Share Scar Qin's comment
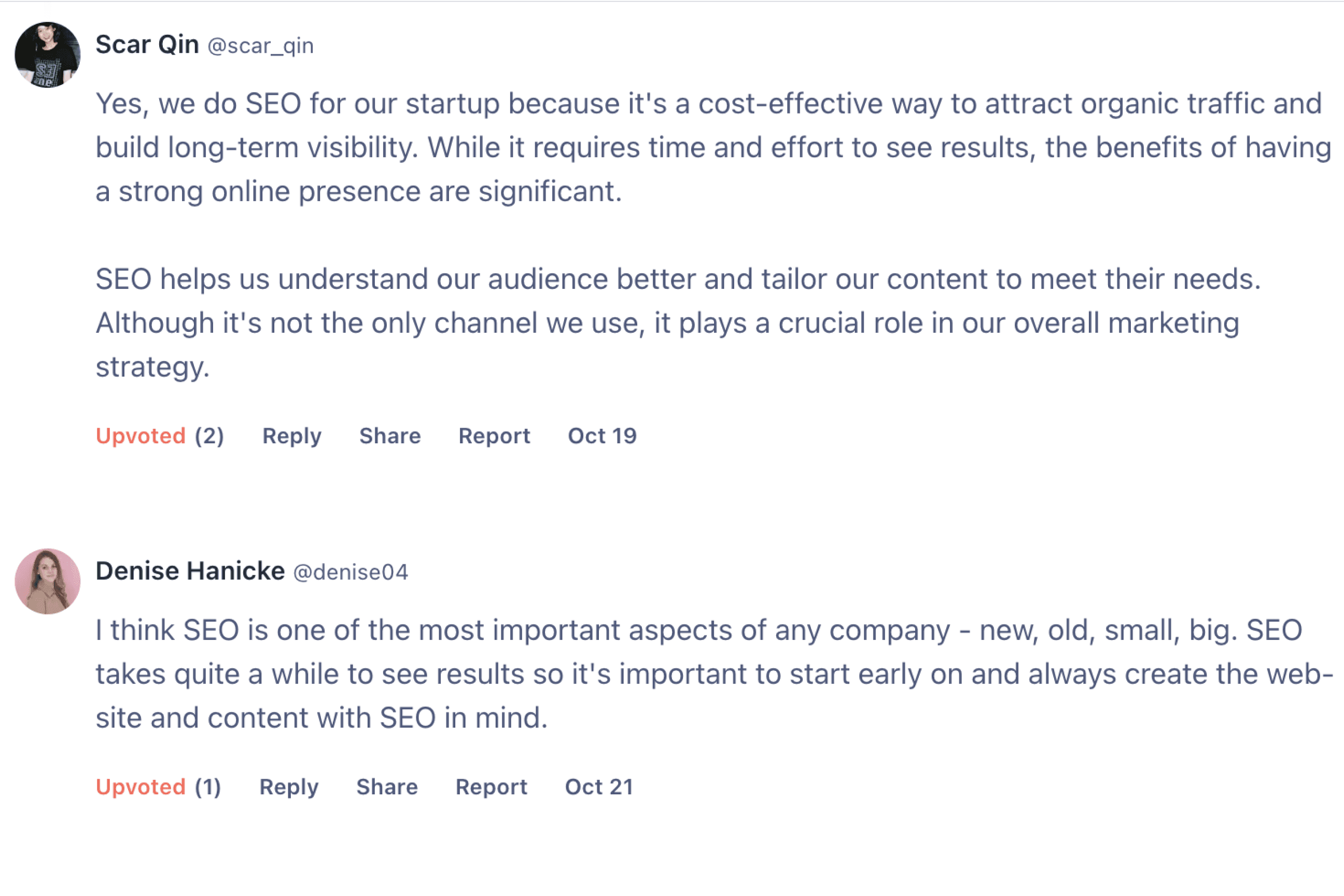 [390, 436]
